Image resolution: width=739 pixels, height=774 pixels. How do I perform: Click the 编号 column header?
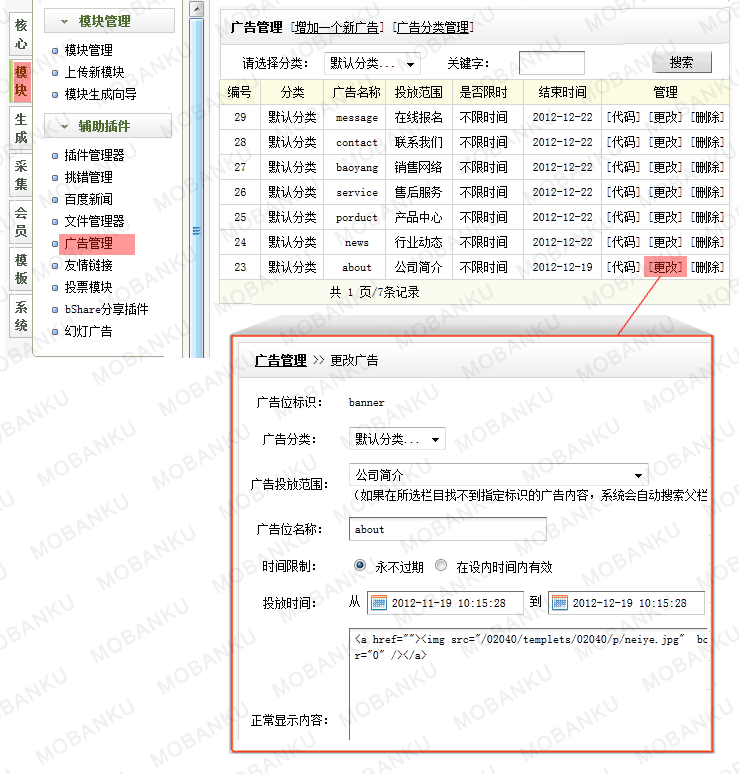click(x=239, y=92)
